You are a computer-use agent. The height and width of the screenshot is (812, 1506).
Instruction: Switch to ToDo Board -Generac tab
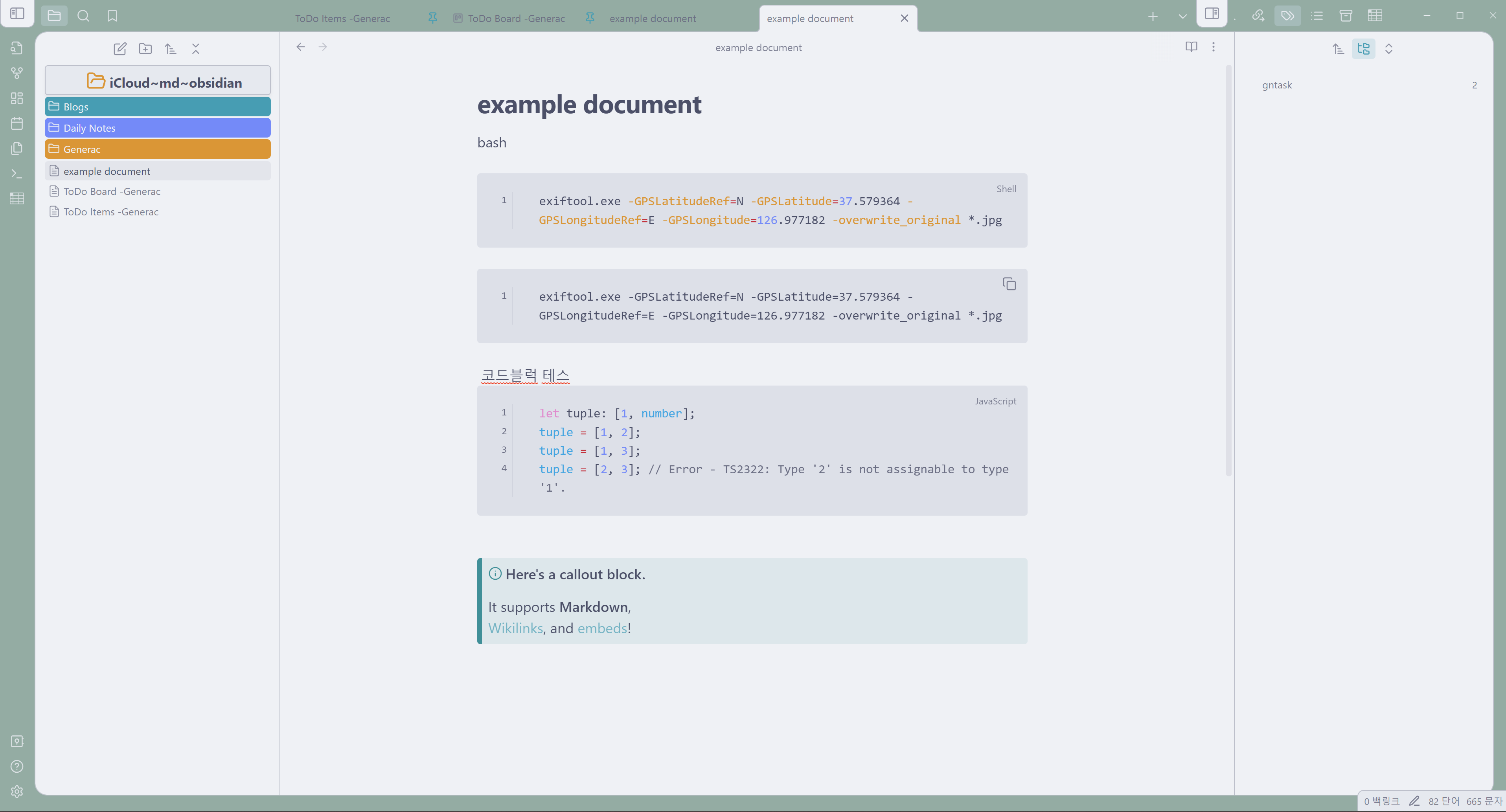tap(516, 18)
